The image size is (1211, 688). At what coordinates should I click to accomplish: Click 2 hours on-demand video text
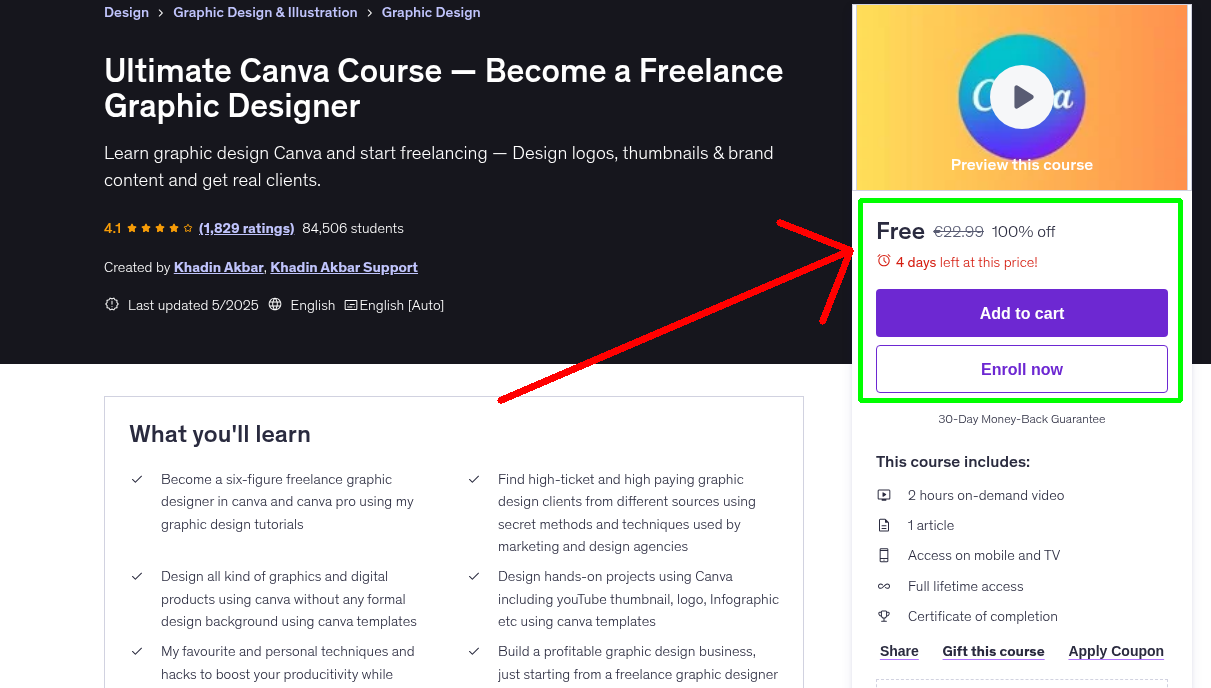point(986,495)
